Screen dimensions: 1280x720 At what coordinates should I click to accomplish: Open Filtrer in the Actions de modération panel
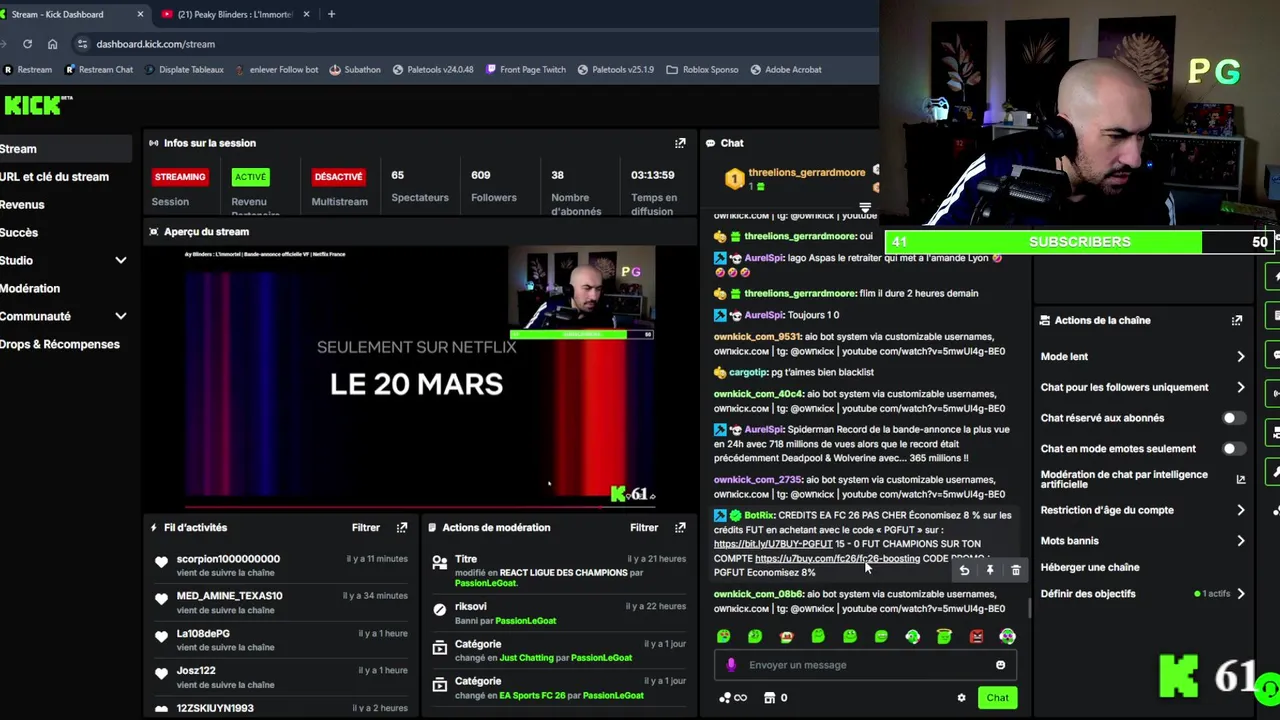coord(644,528)
